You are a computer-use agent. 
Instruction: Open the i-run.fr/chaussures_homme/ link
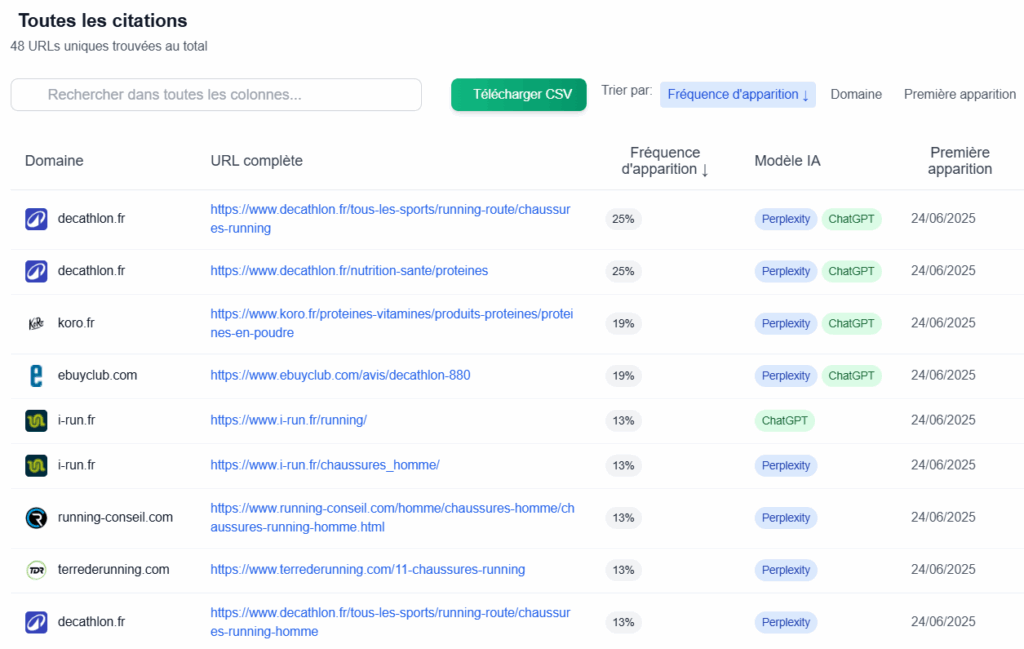click(x=325, y=466)
